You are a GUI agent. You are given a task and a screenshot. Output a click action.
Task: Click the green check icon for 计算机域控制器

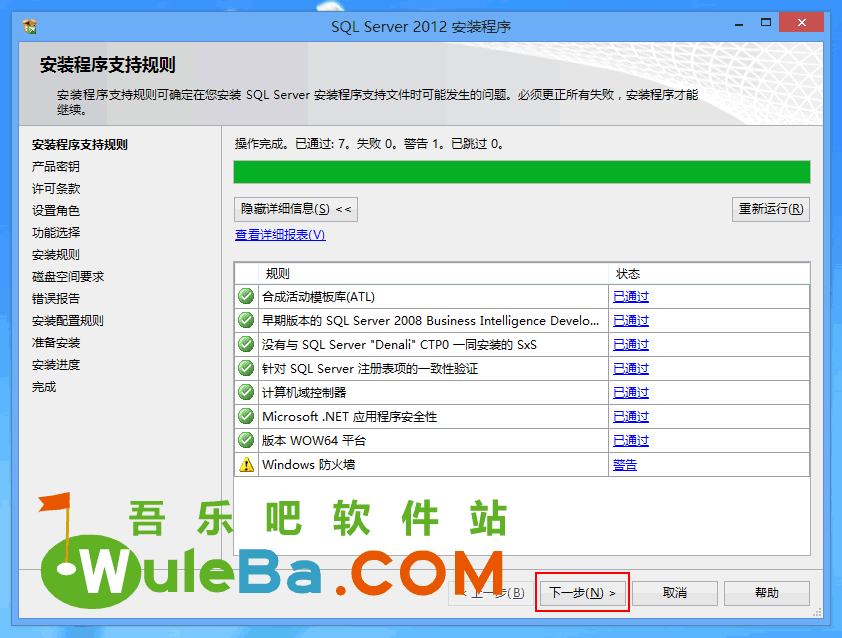pos(246,392)
